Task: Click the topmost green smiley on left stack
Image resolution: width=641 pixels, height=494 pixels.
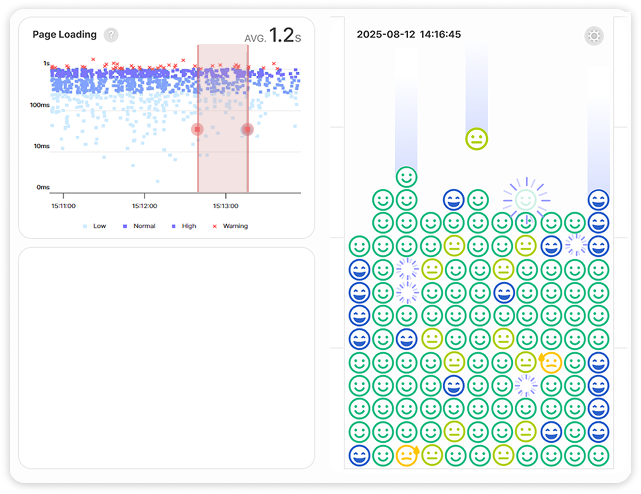Action: pos(406,177)
